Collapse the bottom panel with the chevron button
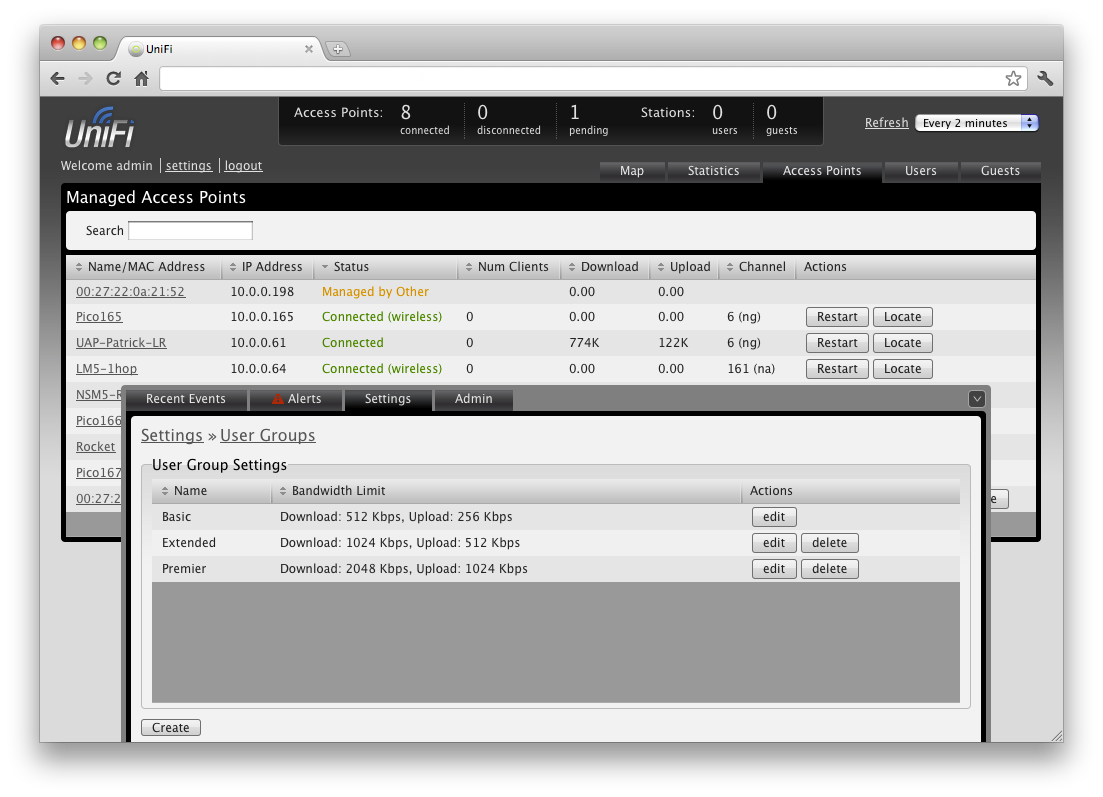 [x=976, y=399]
